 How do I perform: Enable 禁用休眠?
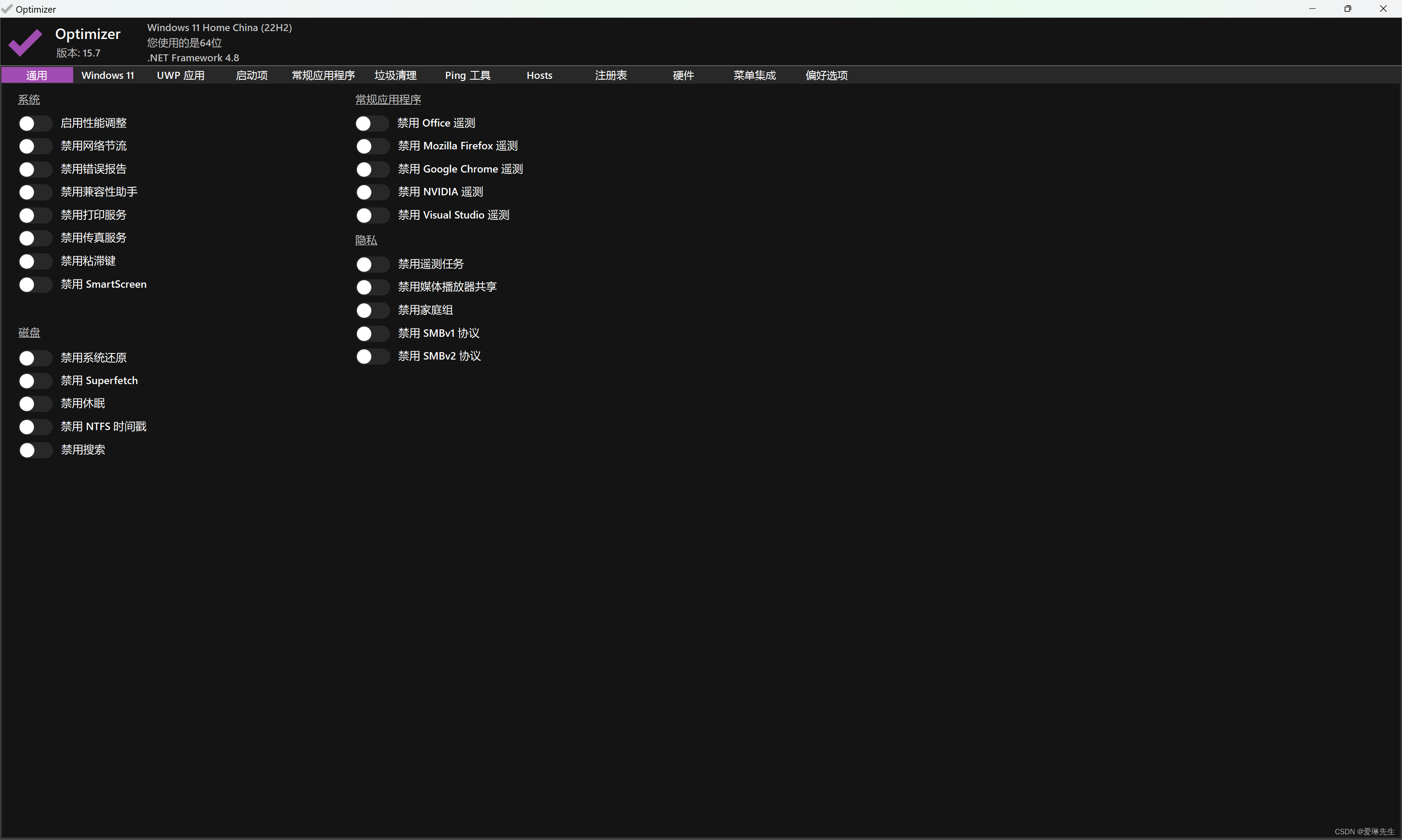coord(35,403)
